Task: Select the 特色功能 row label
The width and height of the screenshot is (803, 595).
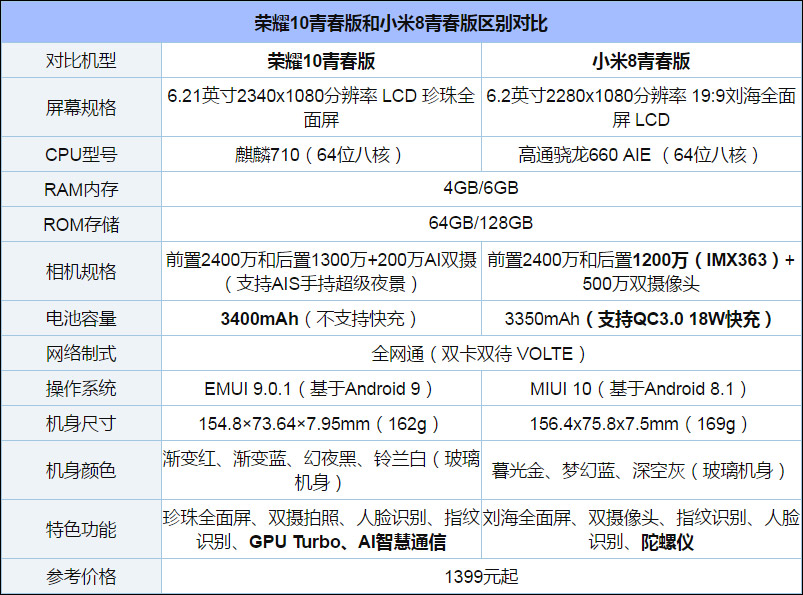Action: coord(81,529)
